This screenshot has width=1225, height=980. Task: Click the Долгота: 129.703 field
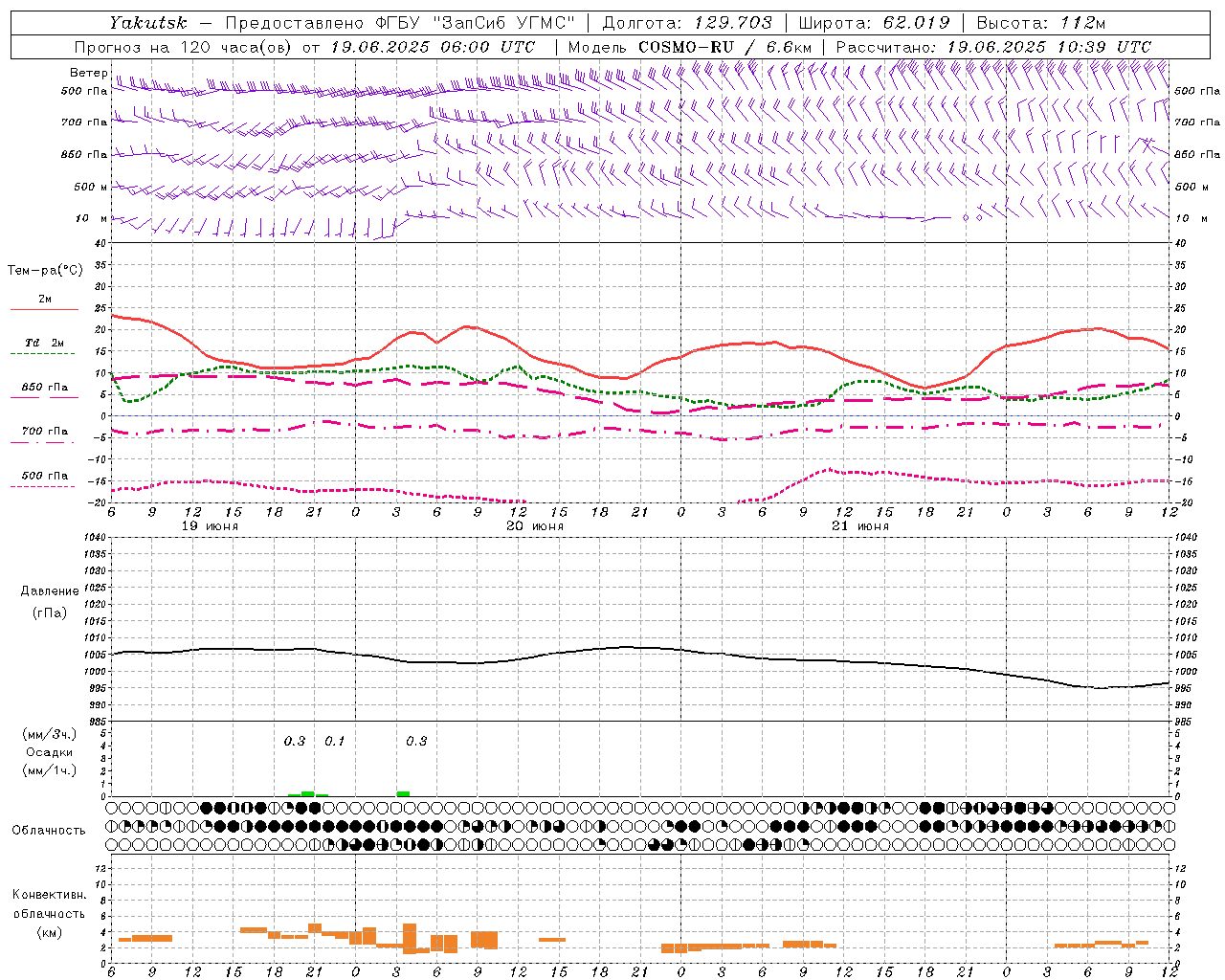click(x=685, y=22)
